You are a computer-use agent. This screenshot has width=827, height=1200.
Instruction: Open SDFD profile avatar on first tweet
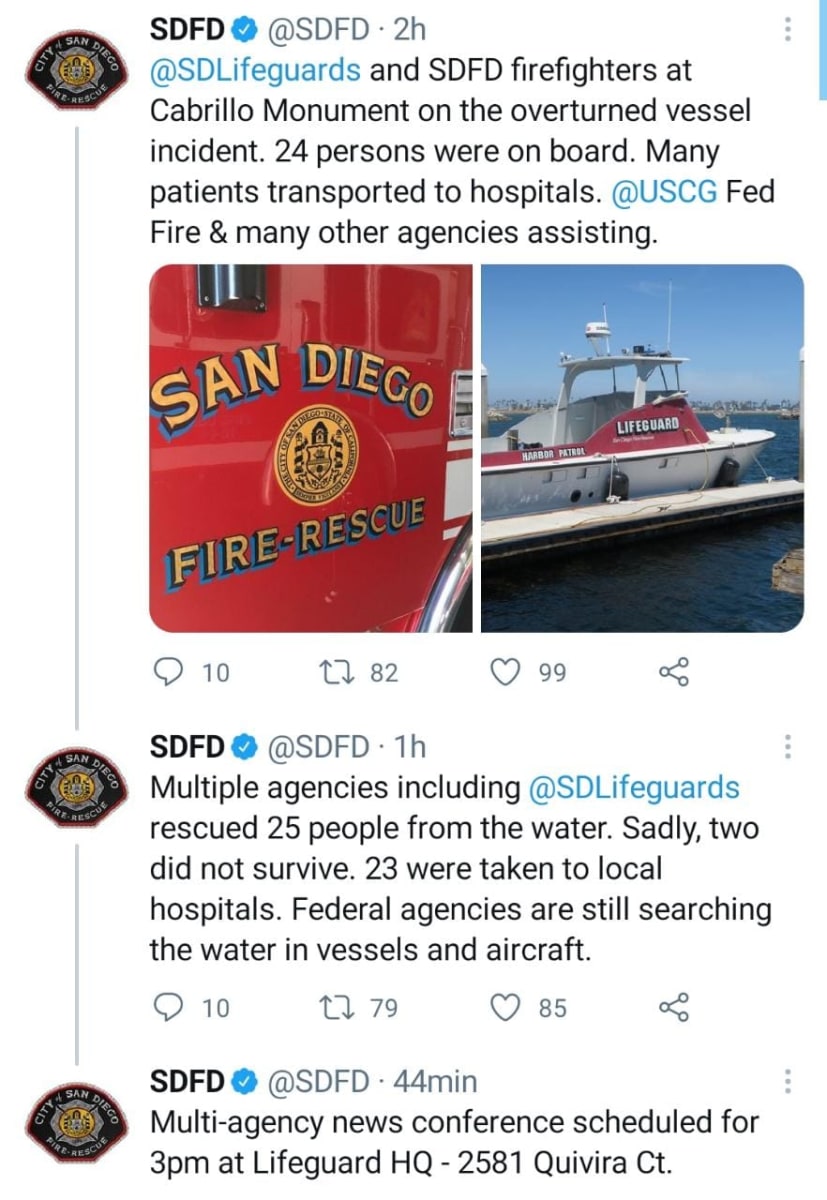click(x=74, y=72)
